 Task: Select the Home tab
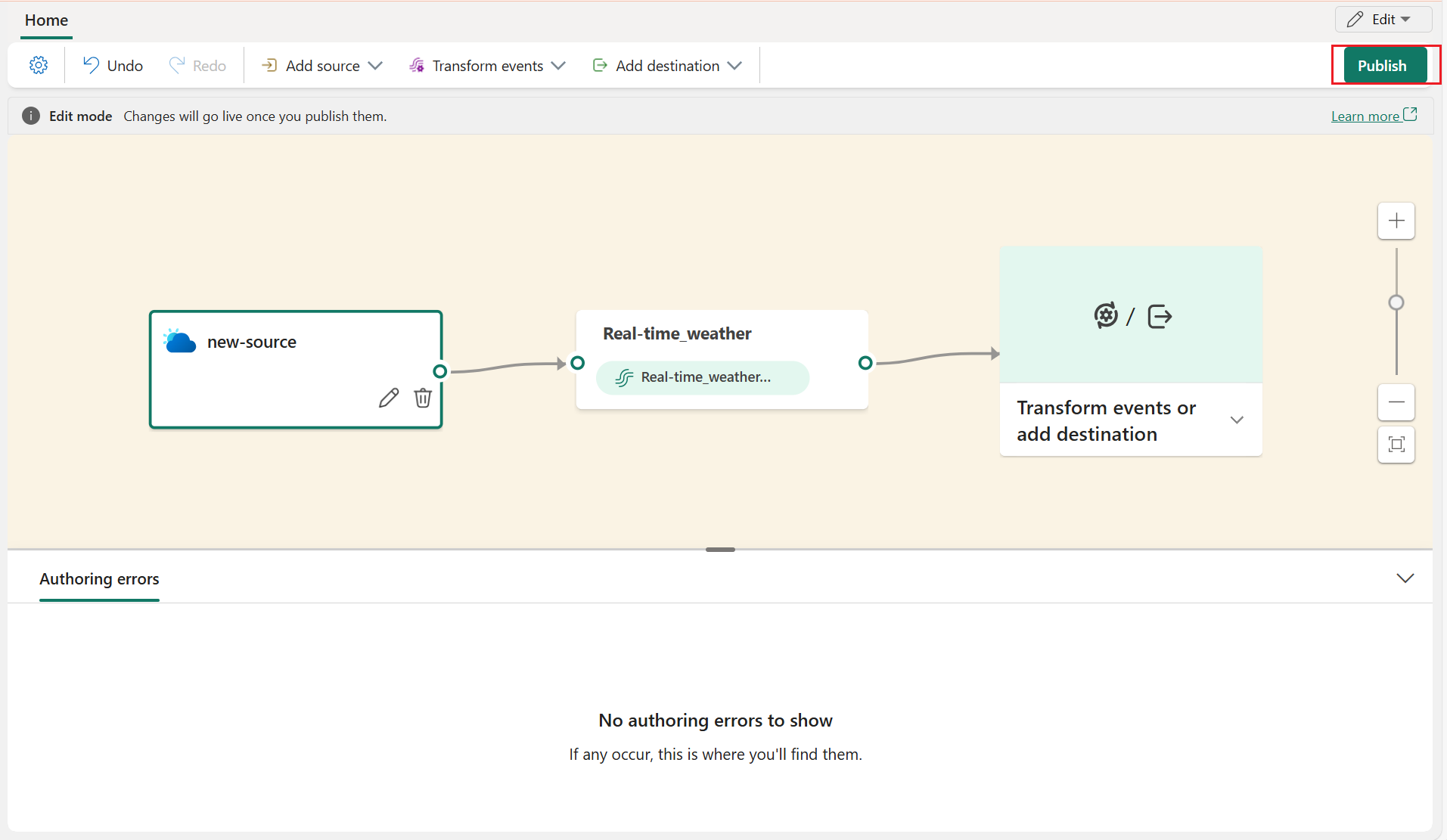pyautogui.click(x=46, y=20)
